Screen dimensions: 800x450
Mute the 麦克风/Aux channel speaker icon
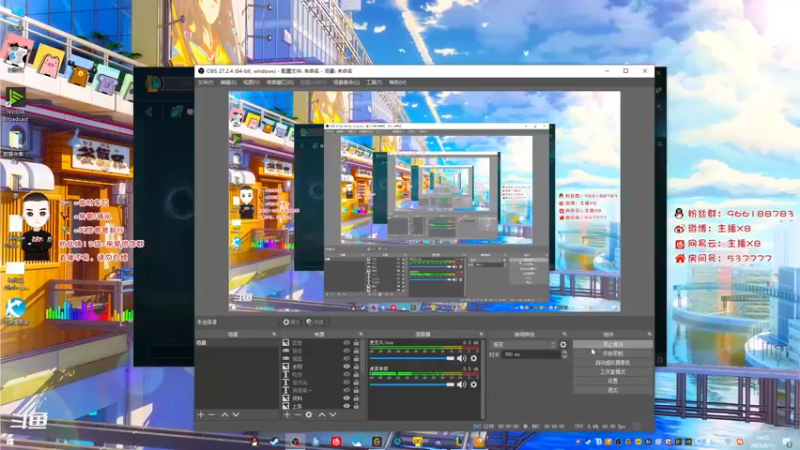461,358
